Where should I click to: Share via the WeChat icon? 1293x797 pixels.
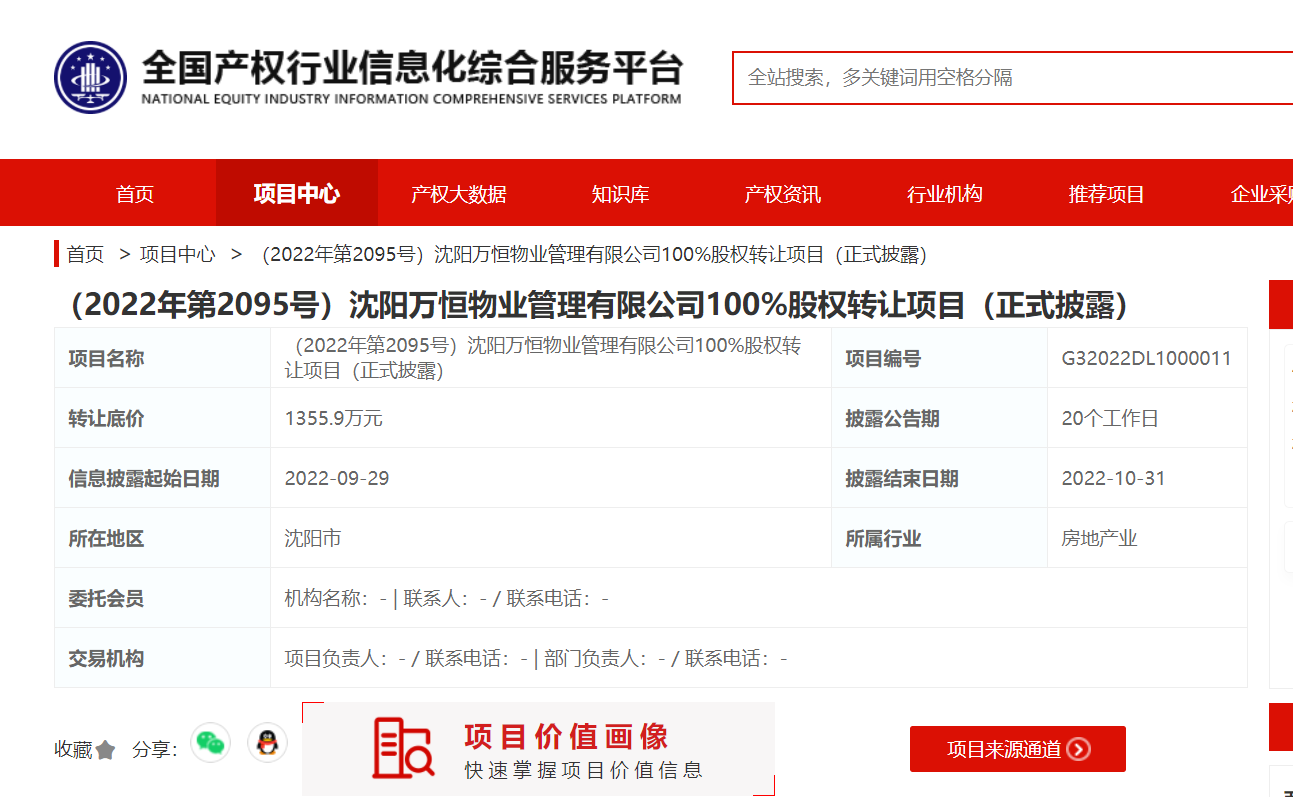[210, 743]
